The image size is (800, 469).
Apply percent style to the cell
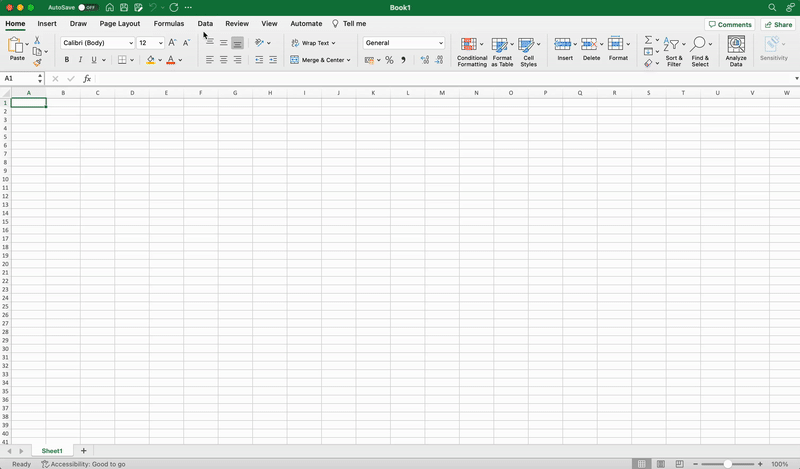click(x=389, y=60)
